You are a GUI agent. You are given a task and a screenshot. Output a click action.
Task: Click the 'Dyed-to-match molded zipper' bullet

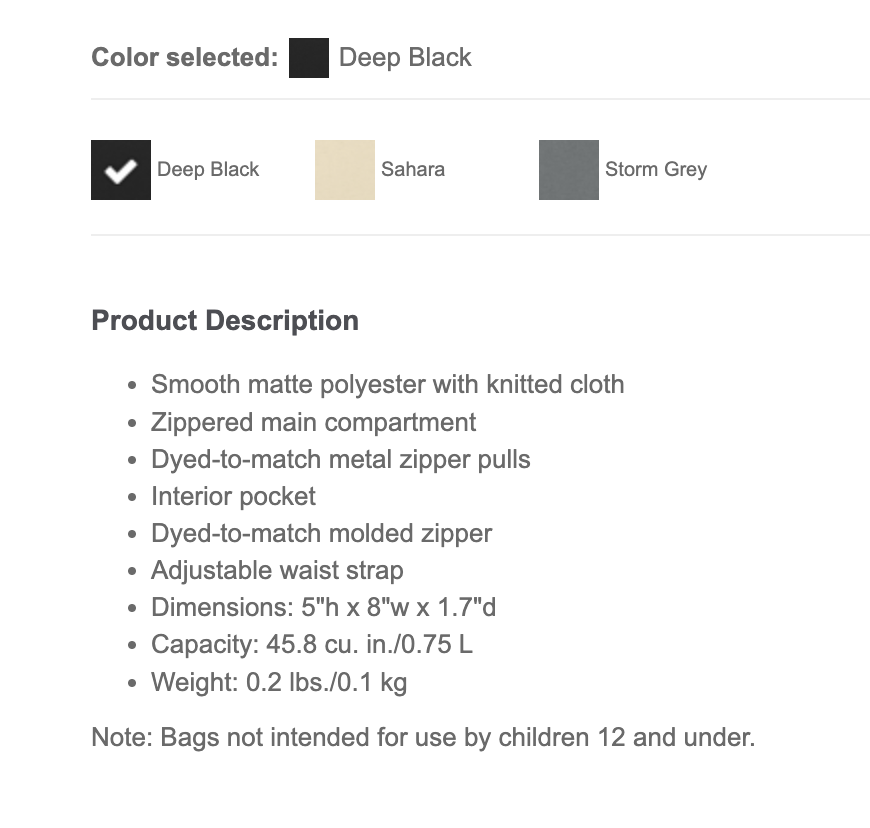click(321, 533)
